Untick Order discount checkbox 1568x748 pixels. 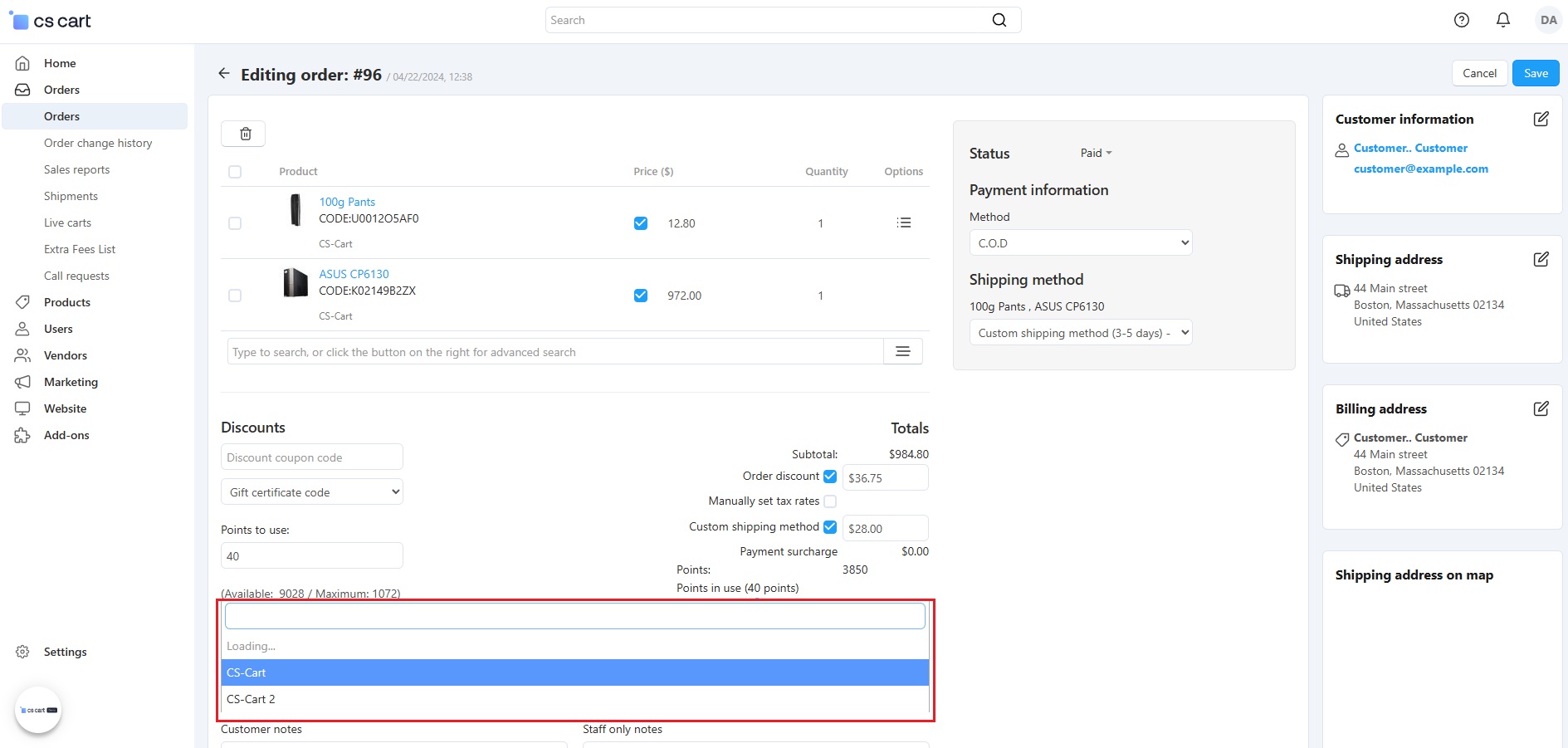coord(829,477)
